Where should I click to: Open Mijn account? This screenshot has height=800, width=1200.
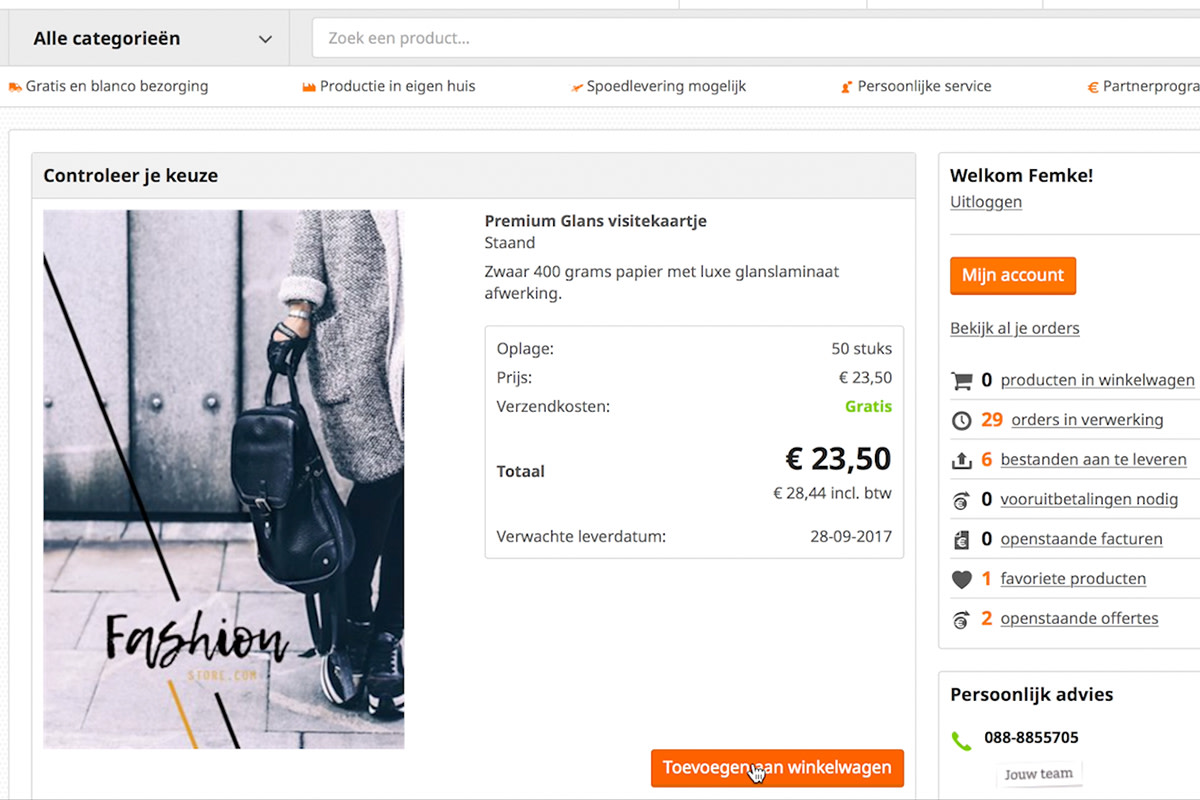1012,275
